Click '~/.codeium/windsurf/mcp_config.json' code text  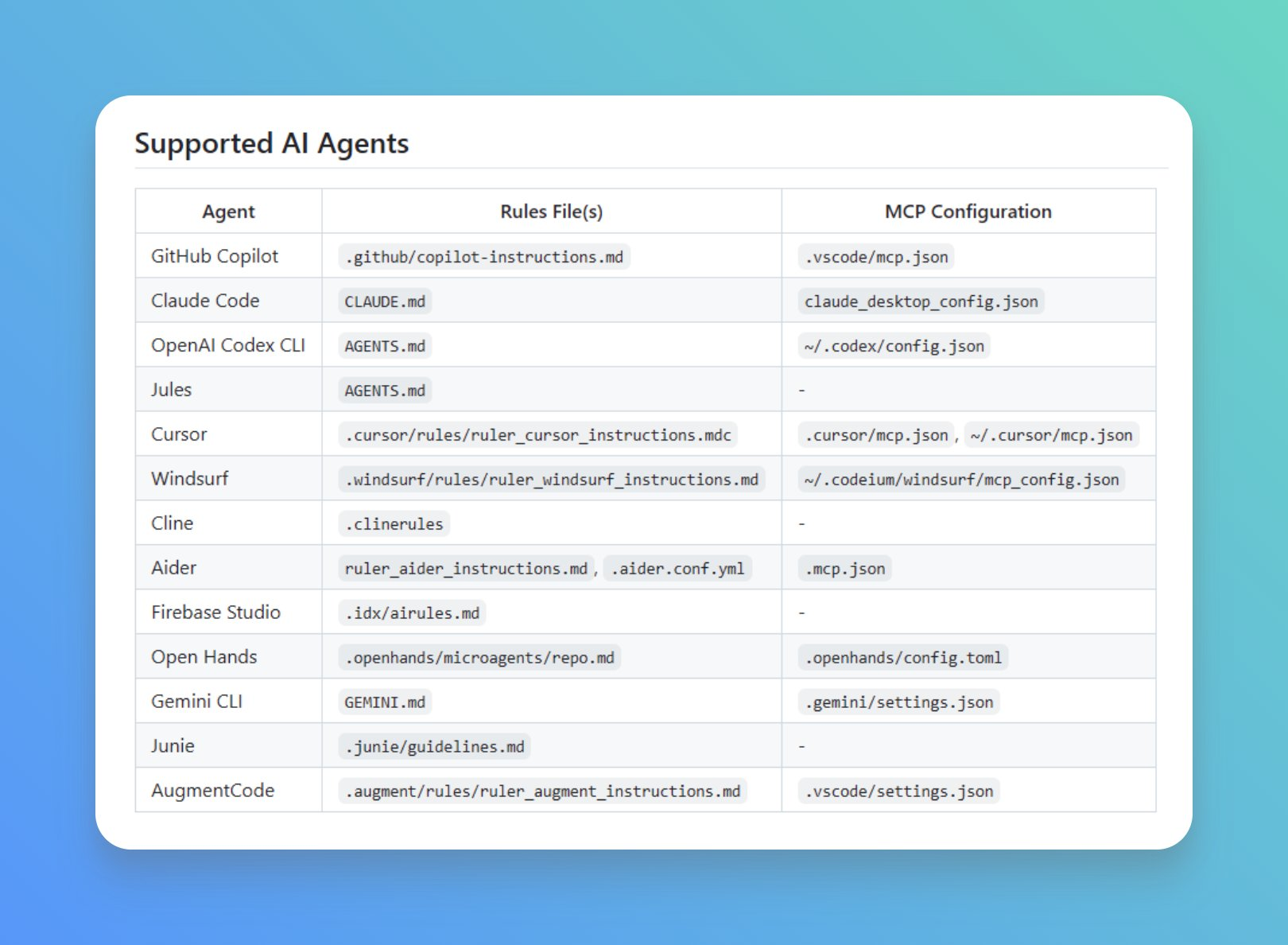click(x=962, y=480)
